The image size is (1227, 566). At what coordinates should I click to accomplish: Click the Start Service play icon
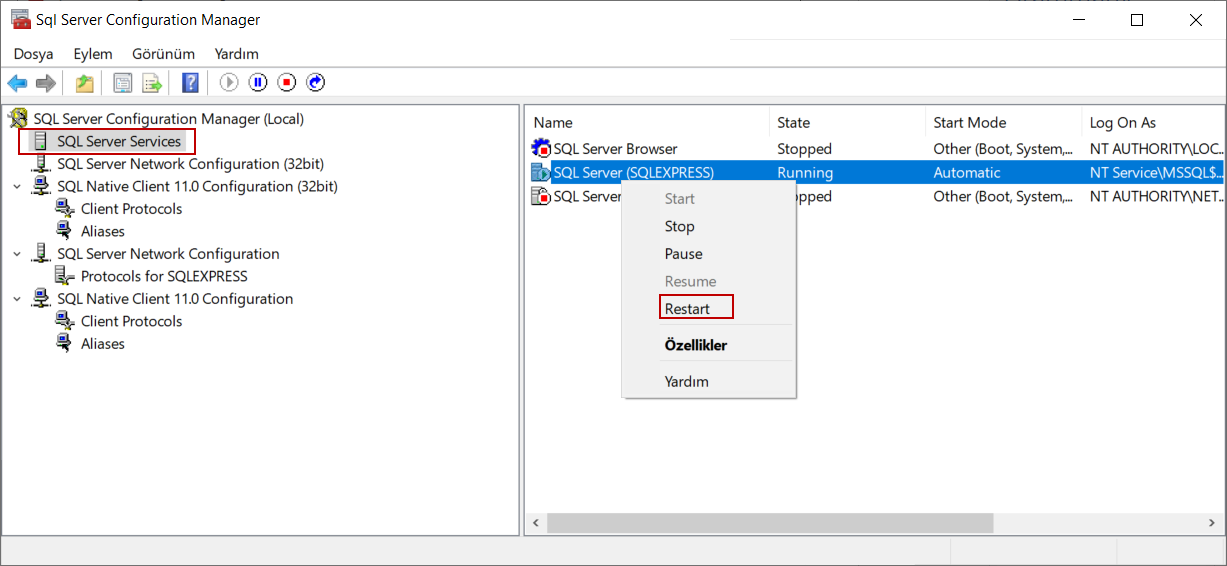[x=229, y=83]
